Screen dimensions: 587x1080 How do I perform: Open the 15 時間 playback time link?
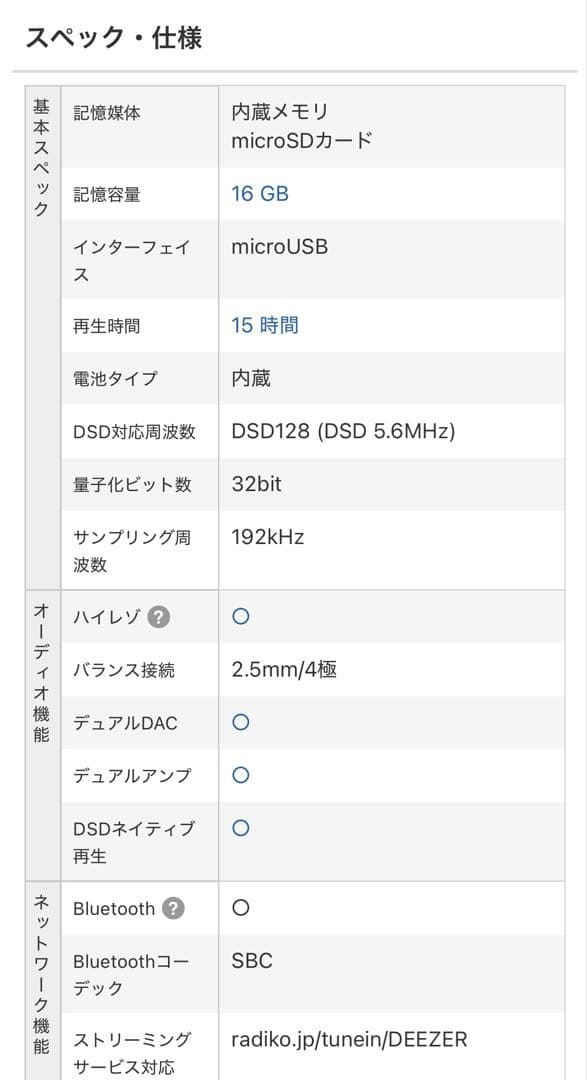(x=262, y=325)
